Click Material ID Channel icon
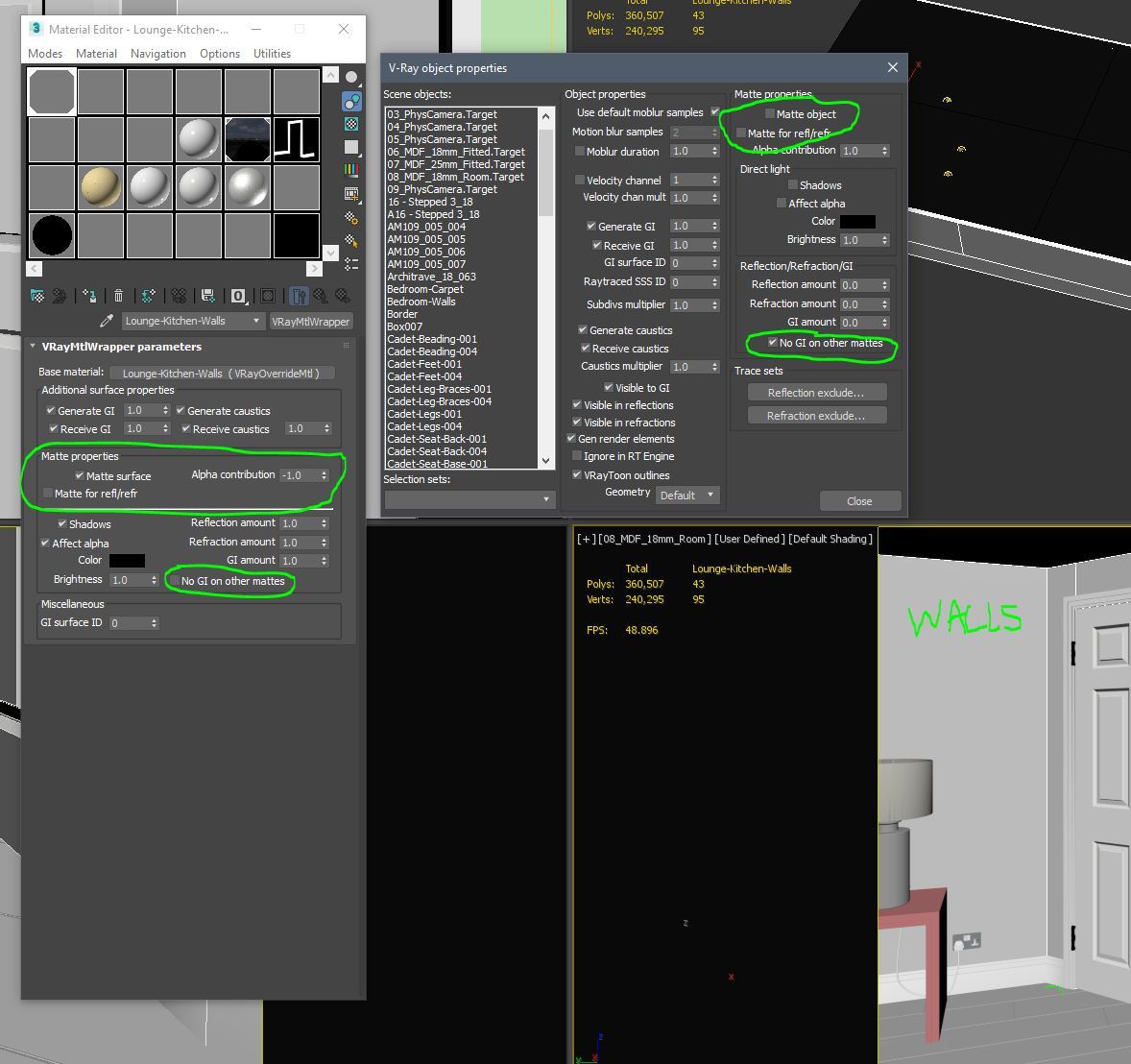Image resolution: width=1131 pixels, height=1064 pixels. [x=238, y=296]
